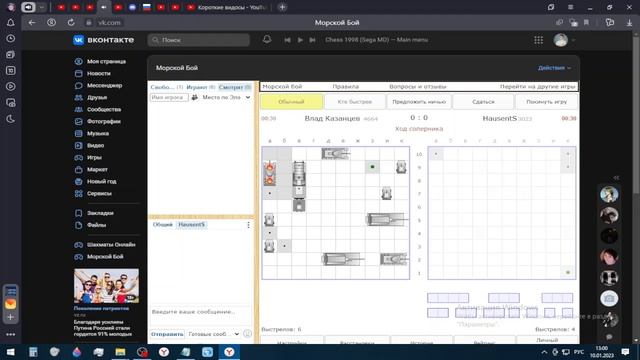Open browser sidebar history clock icon

click(11, 39)
